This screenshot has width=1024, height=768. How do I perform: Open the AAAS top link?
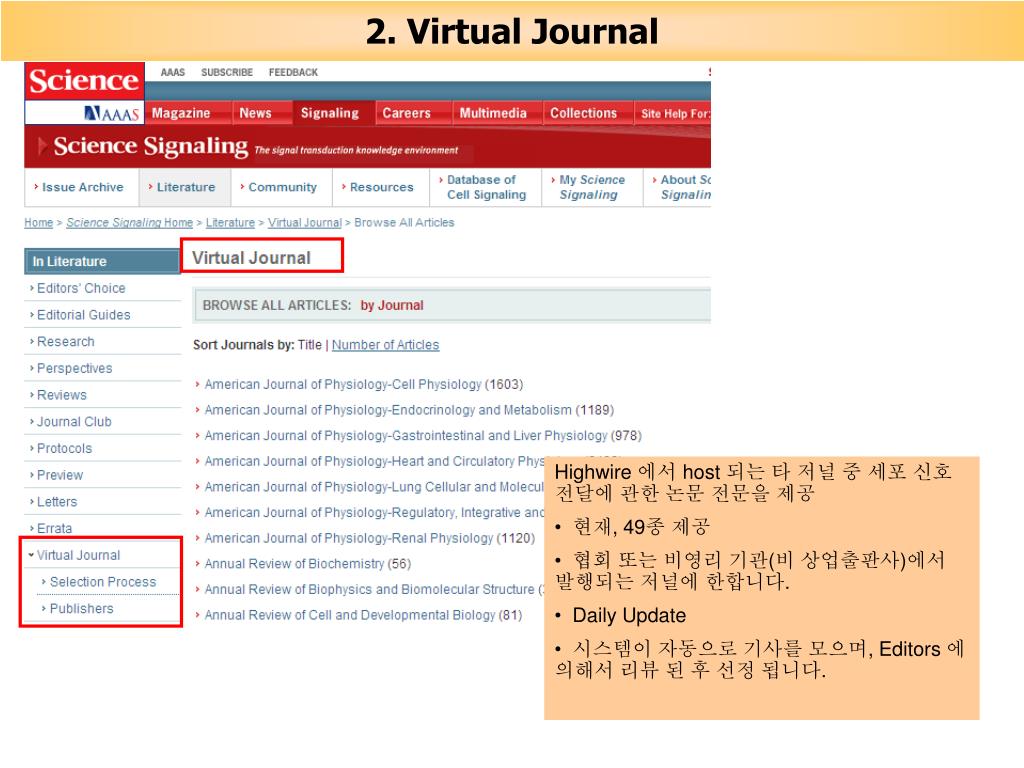point(173,72)
